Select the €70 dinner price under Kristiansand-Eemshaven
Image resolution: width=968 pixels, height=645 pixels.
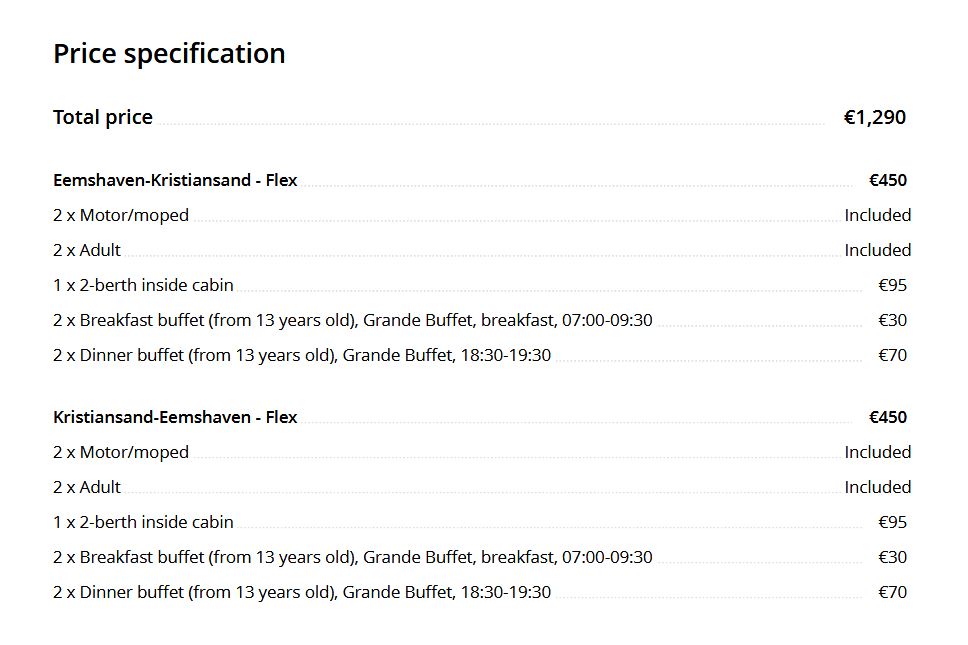pyautogui.click(x=892, y=593)
